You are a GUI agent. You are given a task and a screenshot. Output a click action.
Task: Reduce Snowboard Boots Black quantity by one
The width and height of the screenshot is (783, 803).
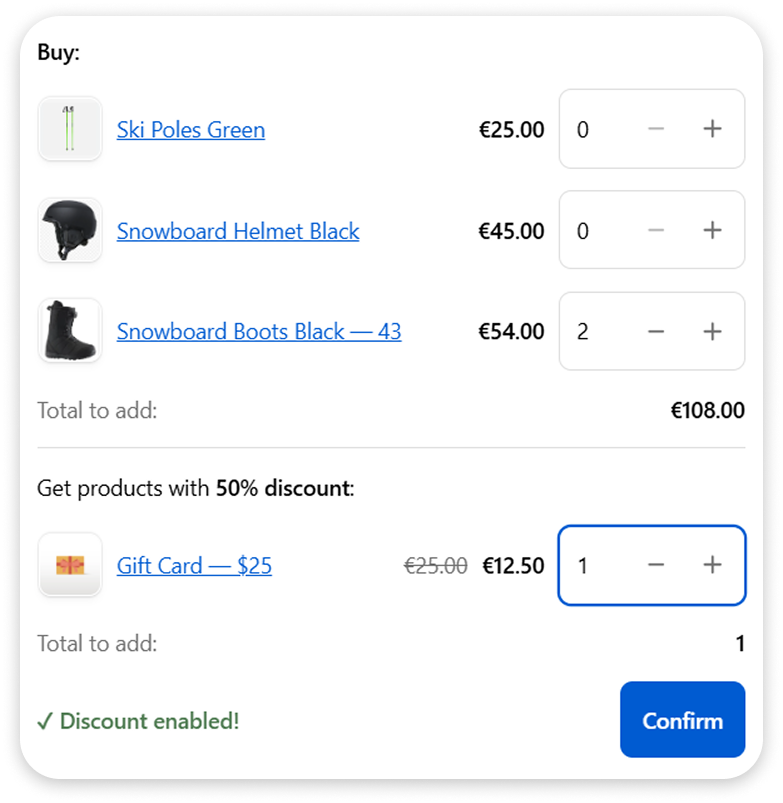pyautogui.click(x=656, y=331)
